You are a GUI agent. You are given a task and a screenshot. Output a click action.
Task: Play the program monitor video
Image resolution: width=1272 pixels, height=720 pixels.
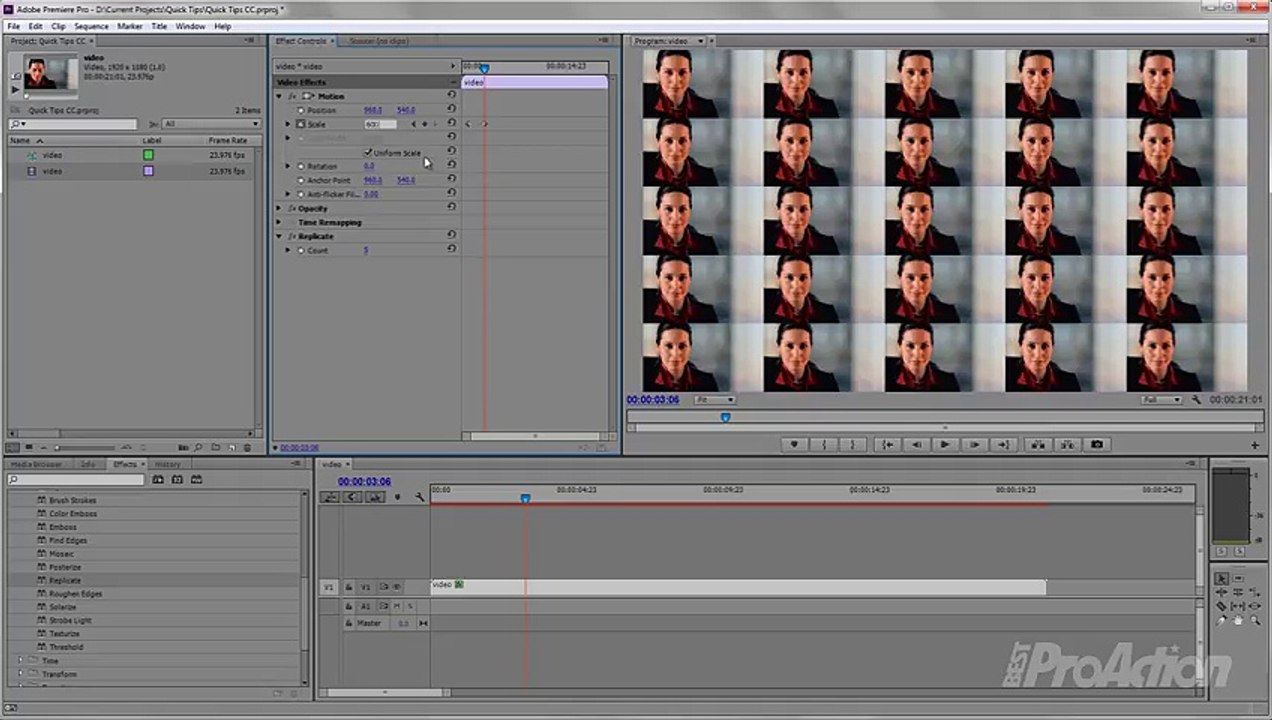pos(944,445)
